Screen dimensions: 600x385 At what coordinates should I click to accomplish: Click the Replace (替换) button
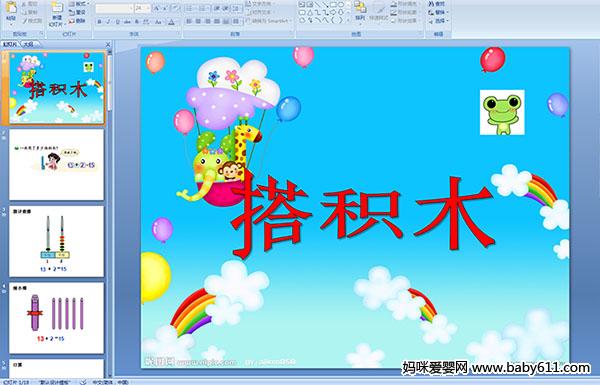tap(436, 13)
